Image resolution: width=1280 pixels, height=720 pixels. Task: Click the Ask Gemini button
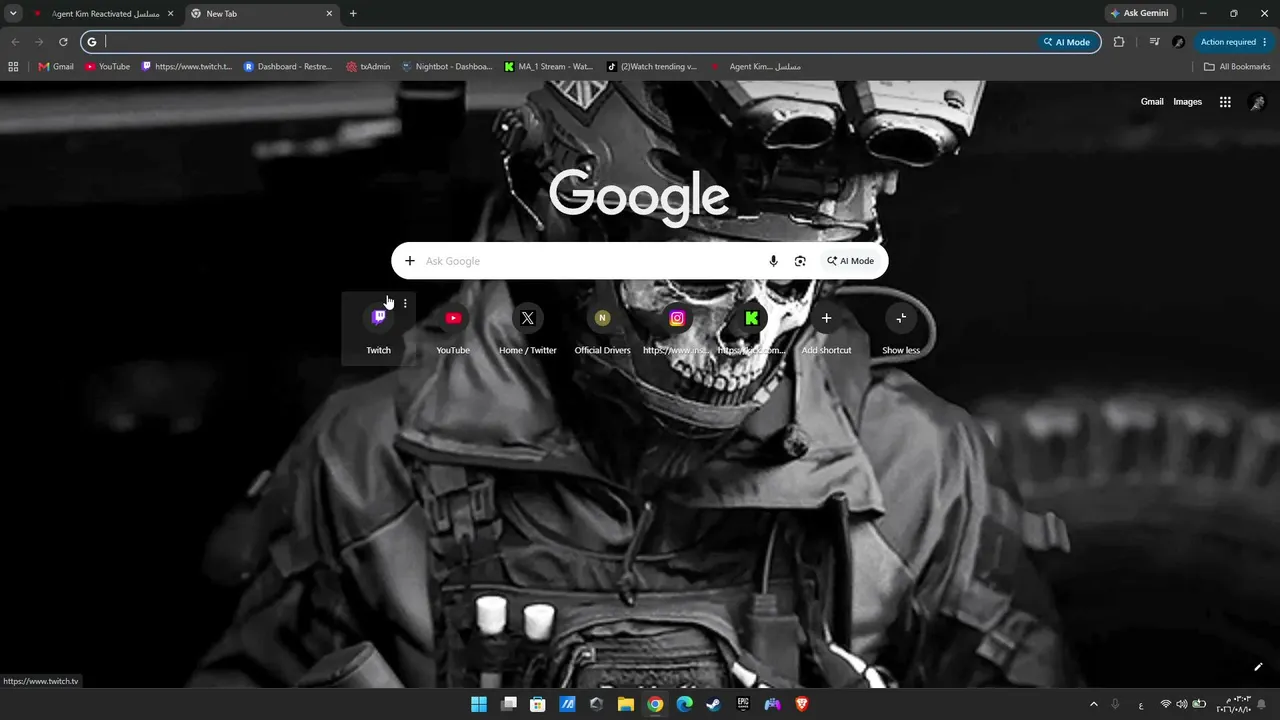[1139, 14]
